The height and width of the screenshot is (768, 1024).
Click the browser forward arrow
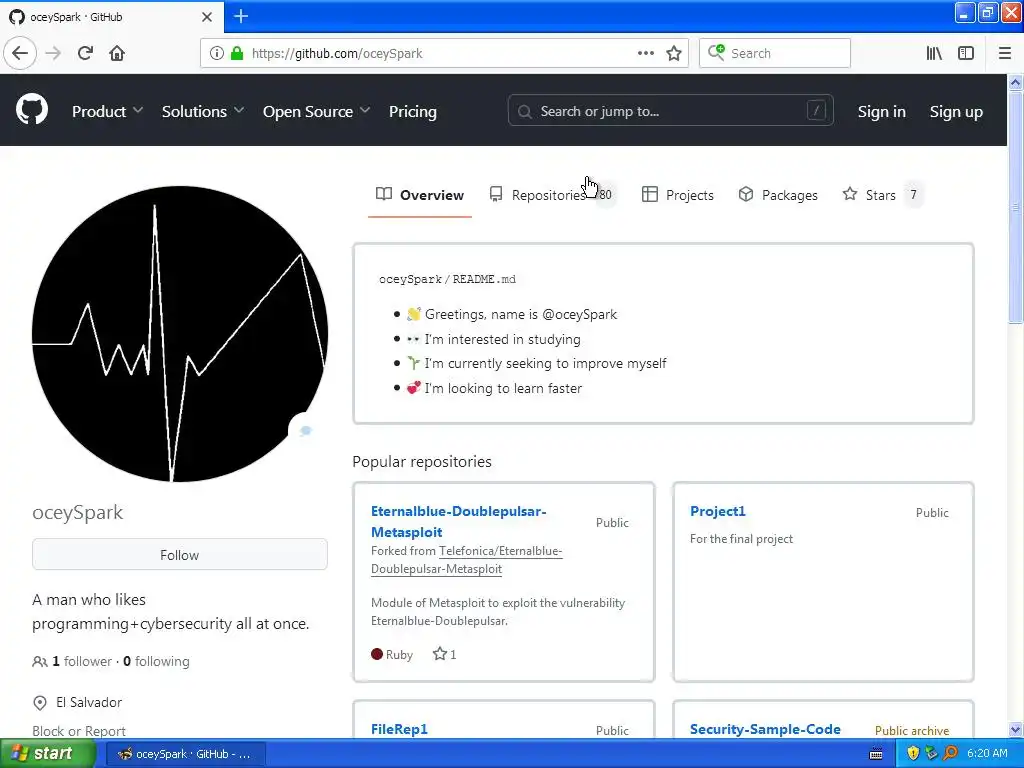pos(53,54)
